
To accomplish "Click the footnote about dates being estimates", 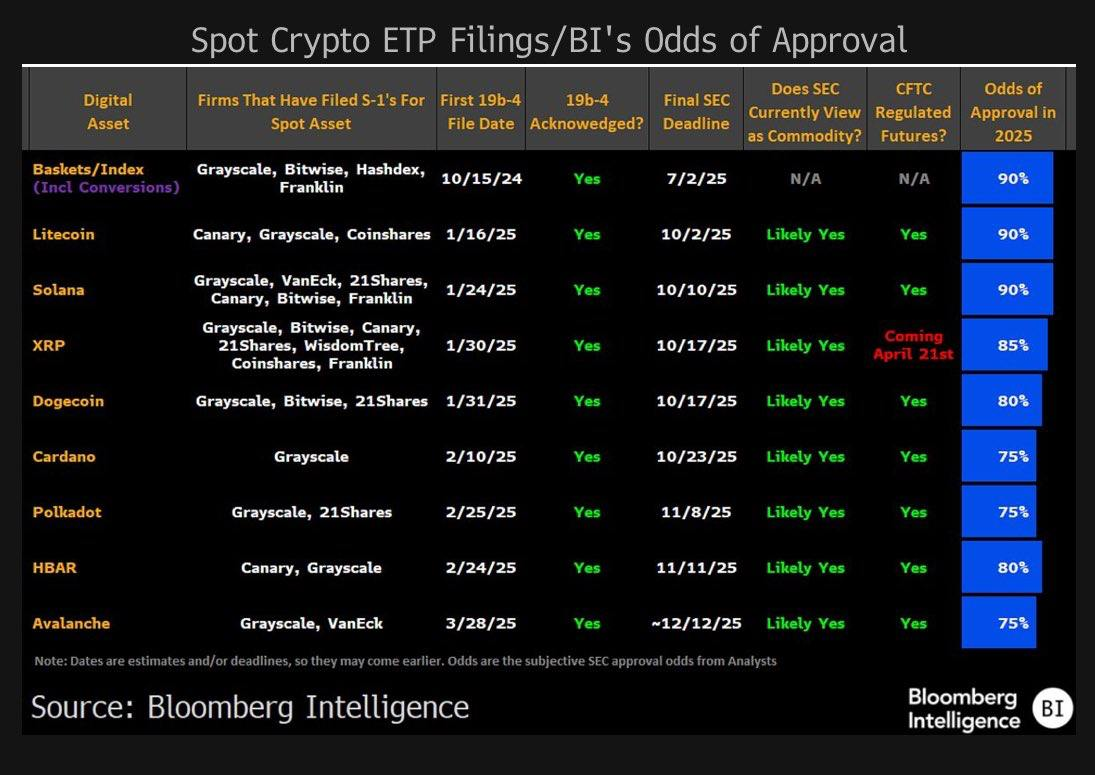I will click(405, 661).
